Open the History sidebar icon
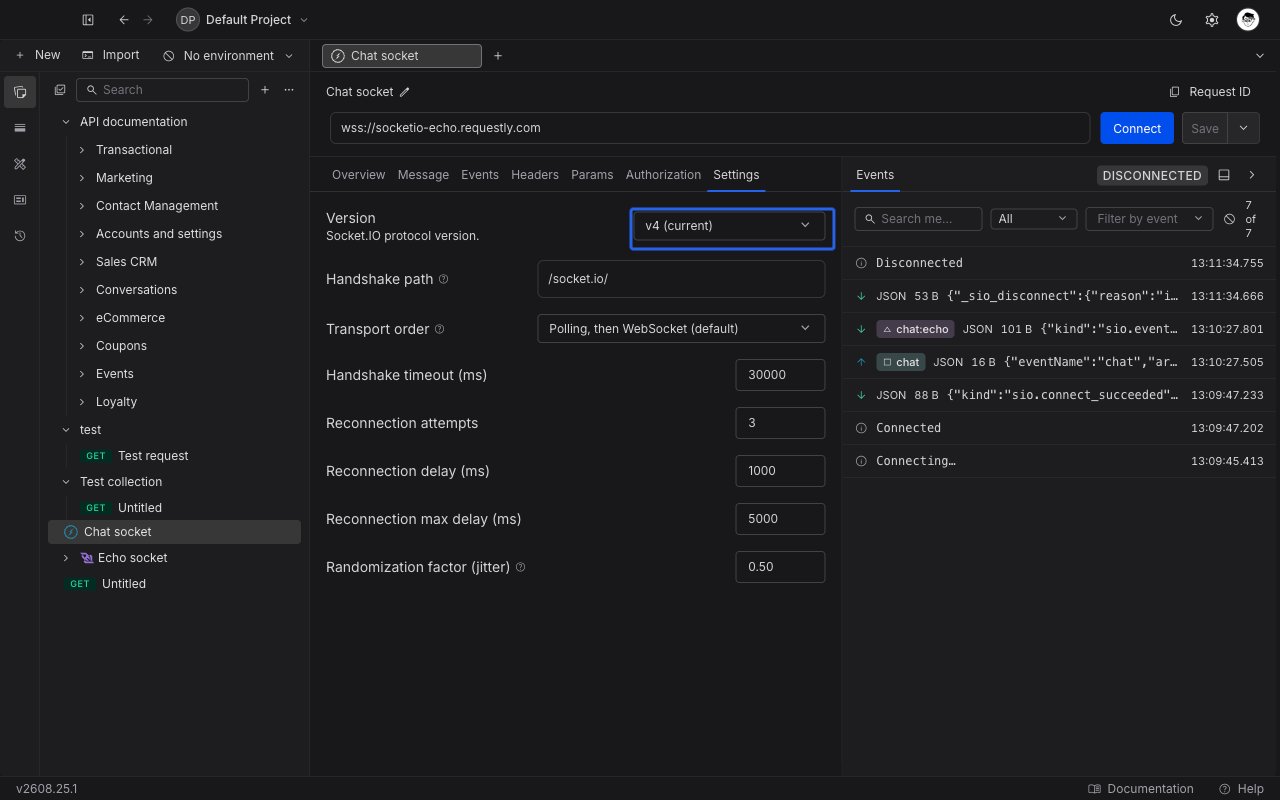The width and height of the screenshot is (1280, 800). tap(20, 236)
